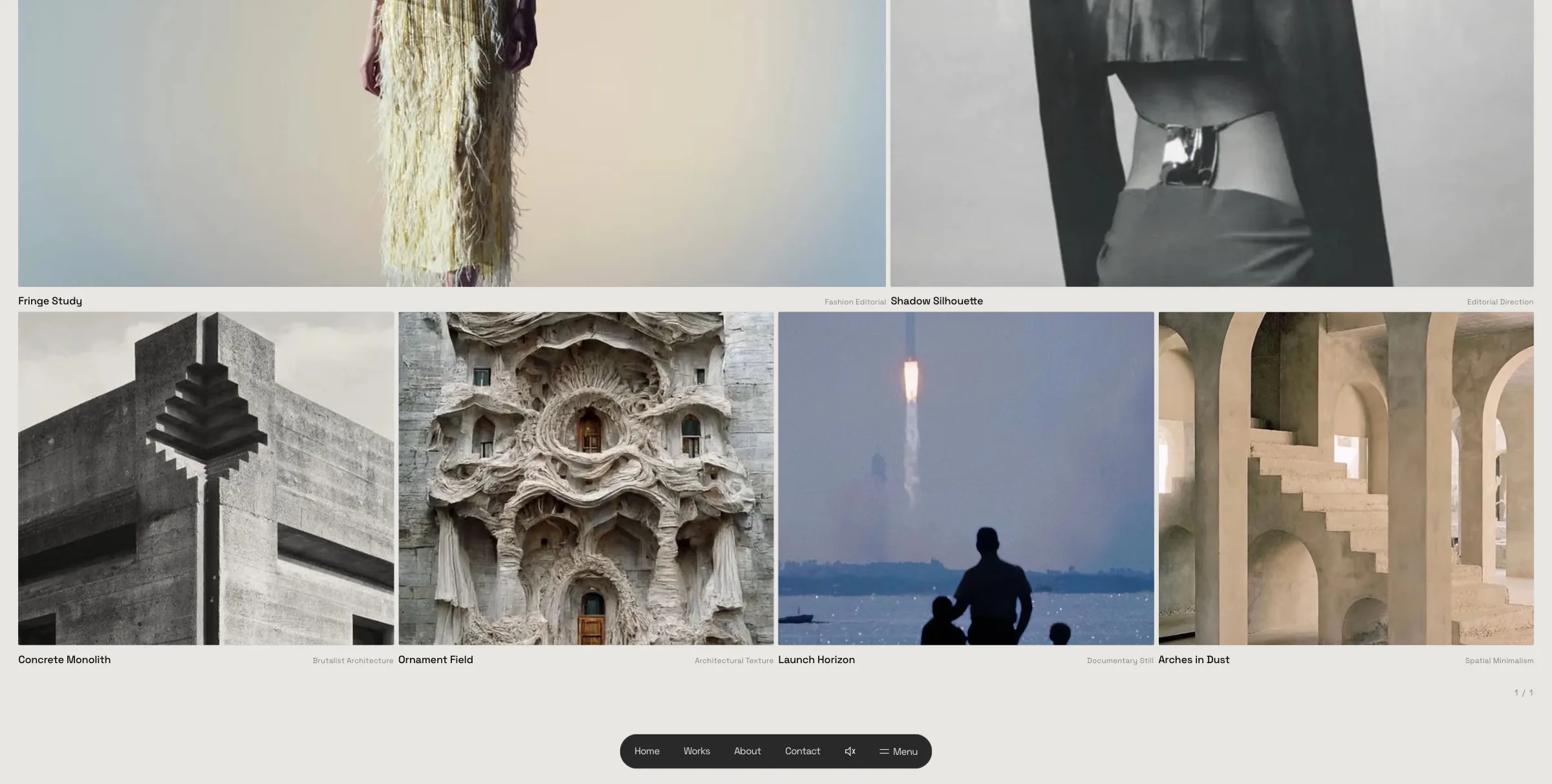Click the Ornament Field title

435,660
